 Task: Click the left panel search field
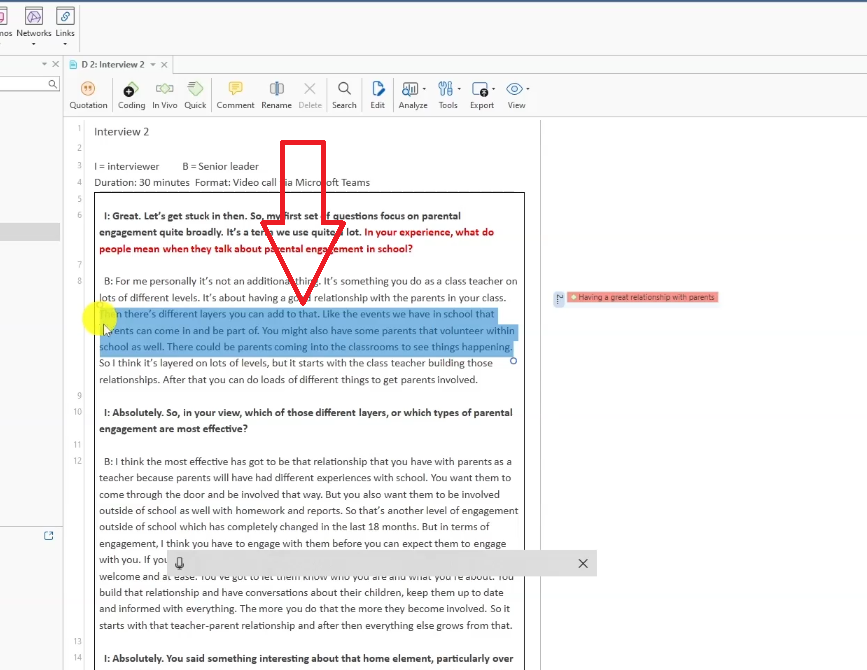24,84
